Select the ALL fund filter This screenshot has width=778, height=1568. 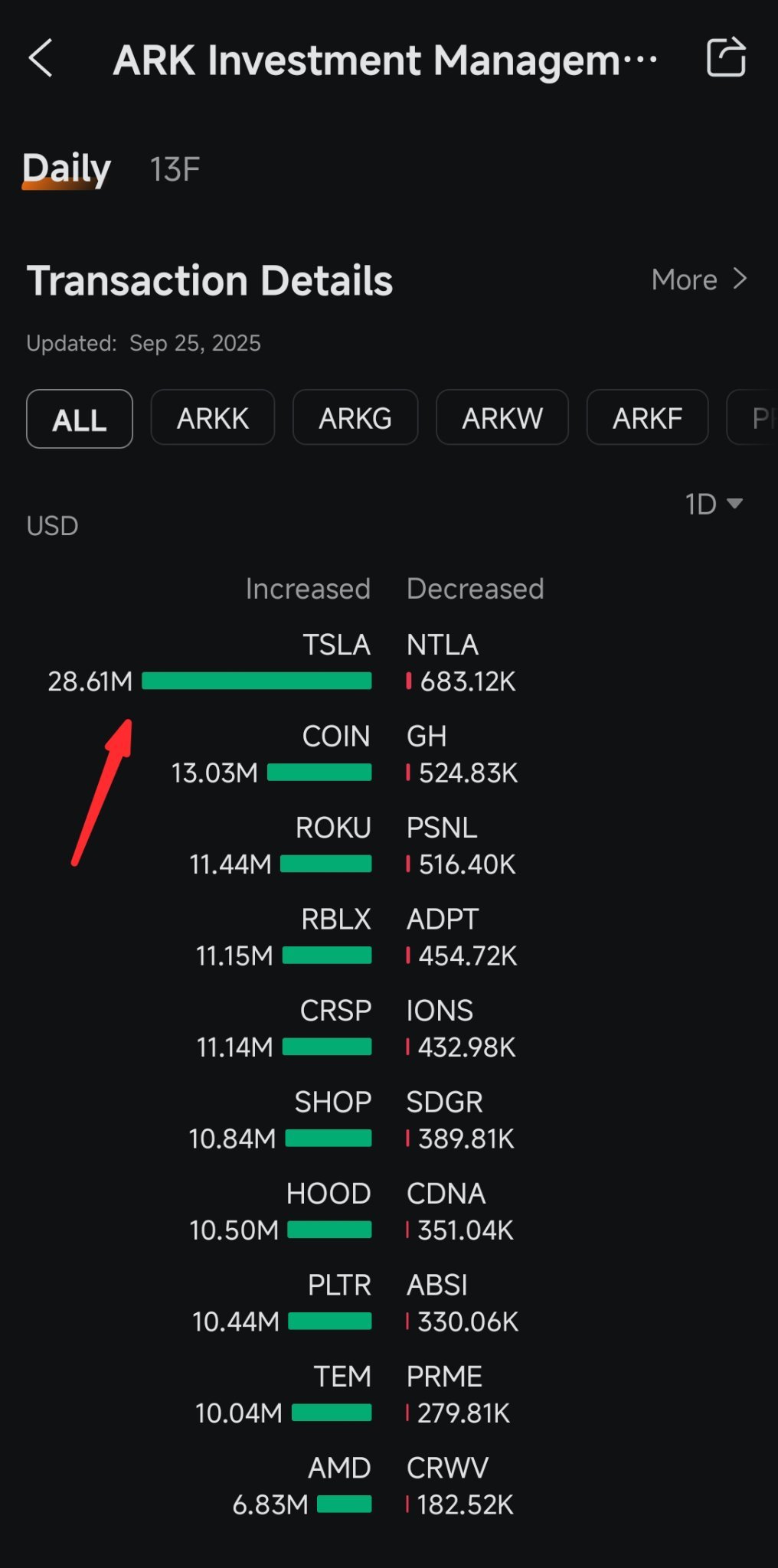click(x=80, y=419)
